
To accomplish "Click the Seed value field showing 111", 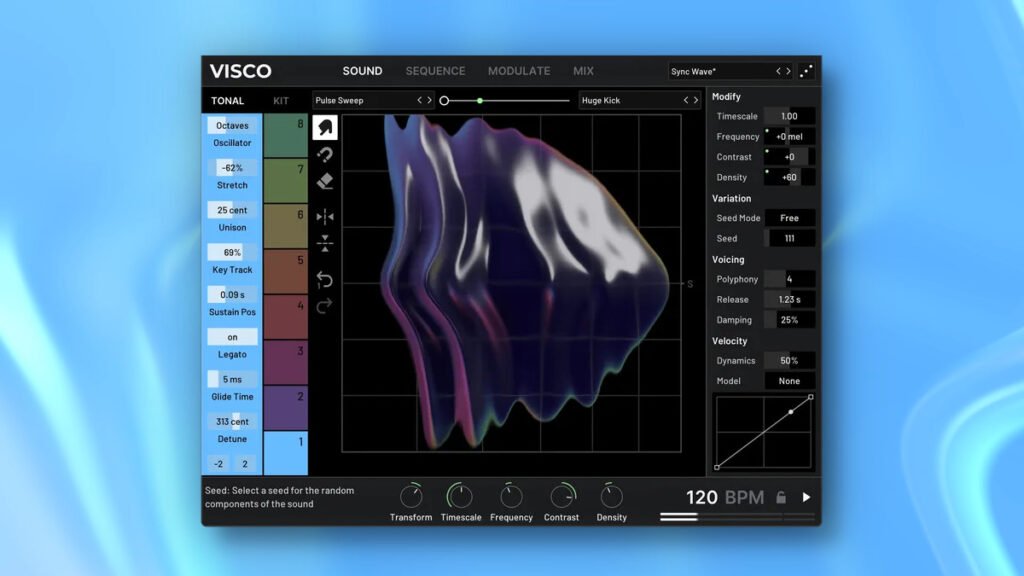I will pos(791,238).
